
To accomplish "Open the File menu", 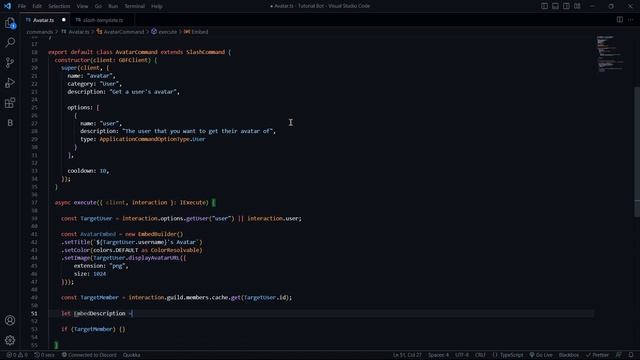I will tap(22, 6).
